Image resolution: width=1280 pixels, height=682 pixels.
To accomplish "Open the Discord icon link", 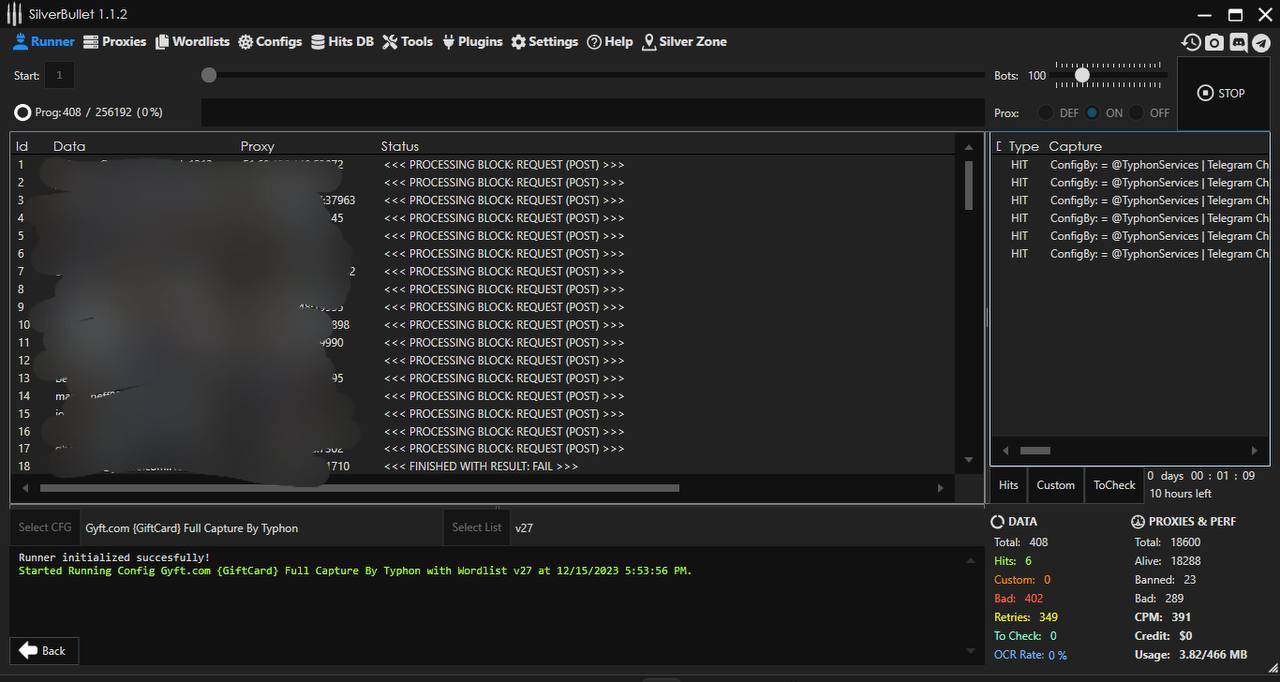I will coord(1238,42).
